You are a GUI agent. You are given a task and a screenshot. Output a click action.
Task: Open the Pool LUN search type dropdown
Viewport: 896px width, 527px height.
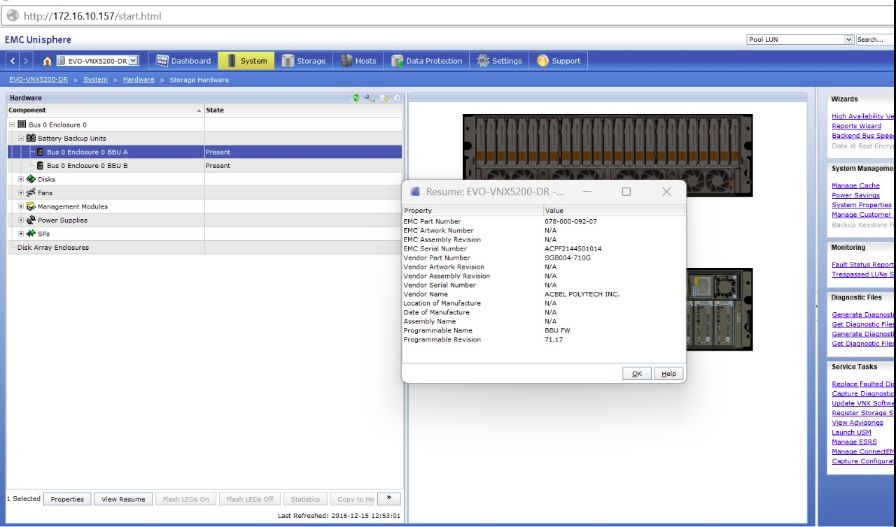point(849,39)
